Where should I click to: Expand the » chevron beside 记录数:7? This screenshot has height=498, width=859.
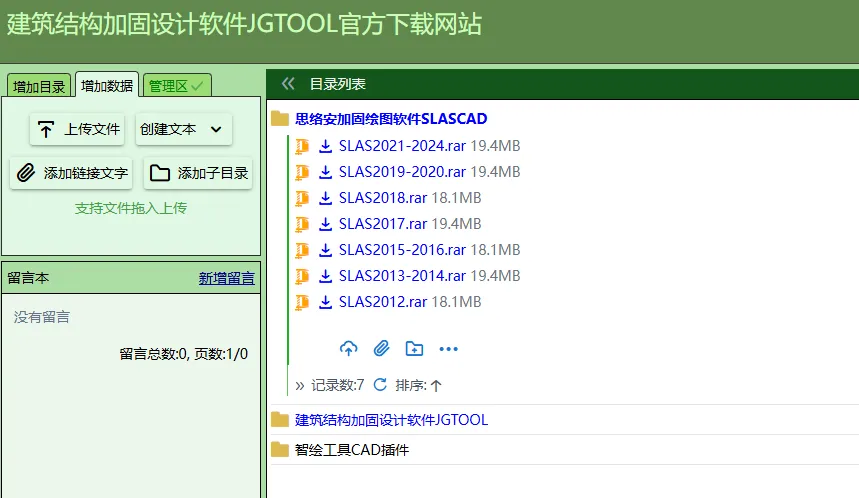click(300, 386)
